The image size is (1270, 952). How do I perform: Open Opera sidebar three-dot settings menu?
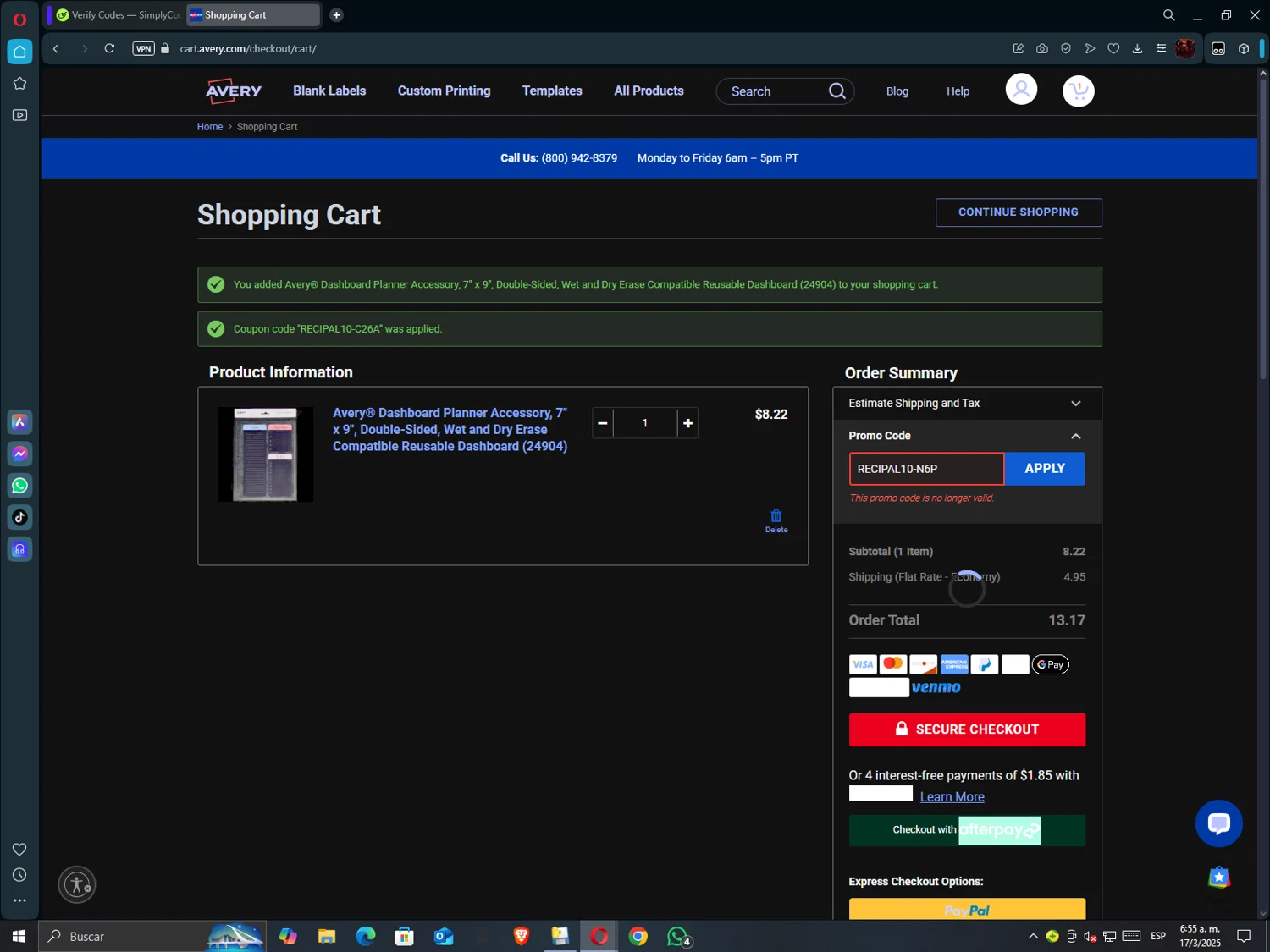[x=19, y=901]
